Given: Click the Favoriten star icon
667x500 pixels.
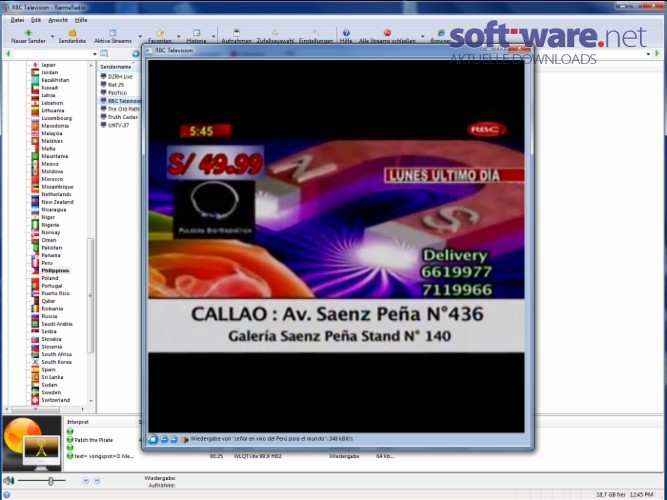Looking at the screenshot, I should 160,33.
